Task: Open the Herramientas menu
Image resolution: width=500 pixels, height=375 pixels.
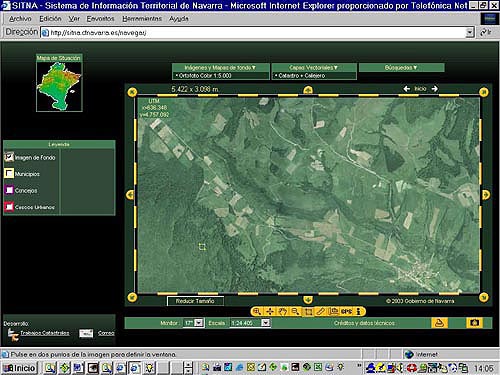Action: click(x=142, y=19)
